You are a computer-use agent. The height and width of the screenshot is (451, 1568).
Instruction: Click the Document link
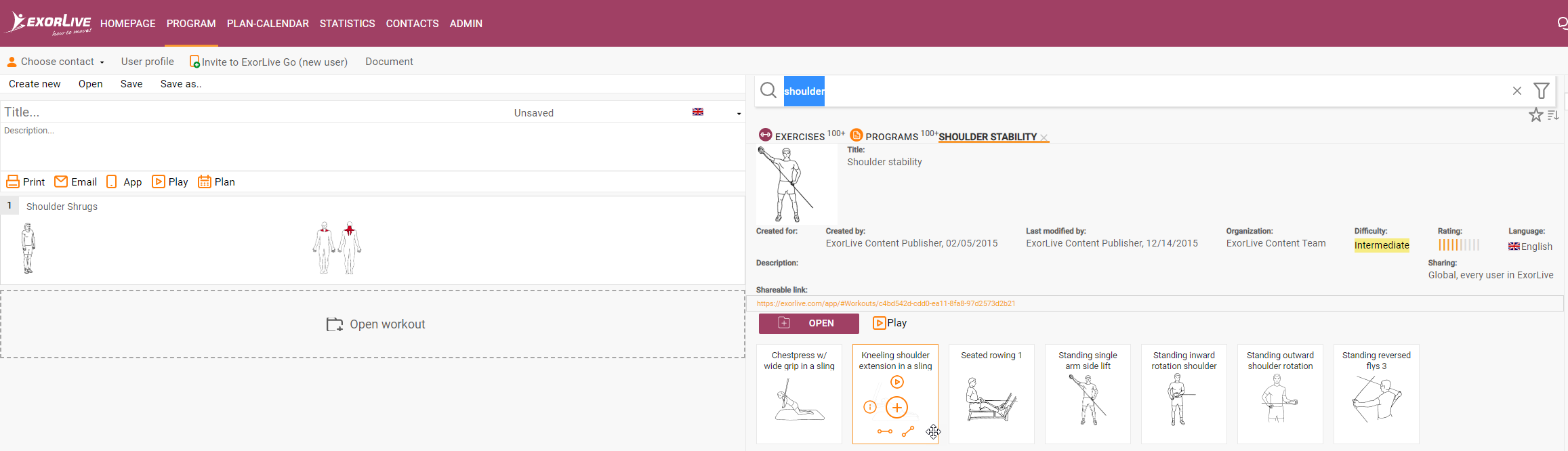(389, 62)
